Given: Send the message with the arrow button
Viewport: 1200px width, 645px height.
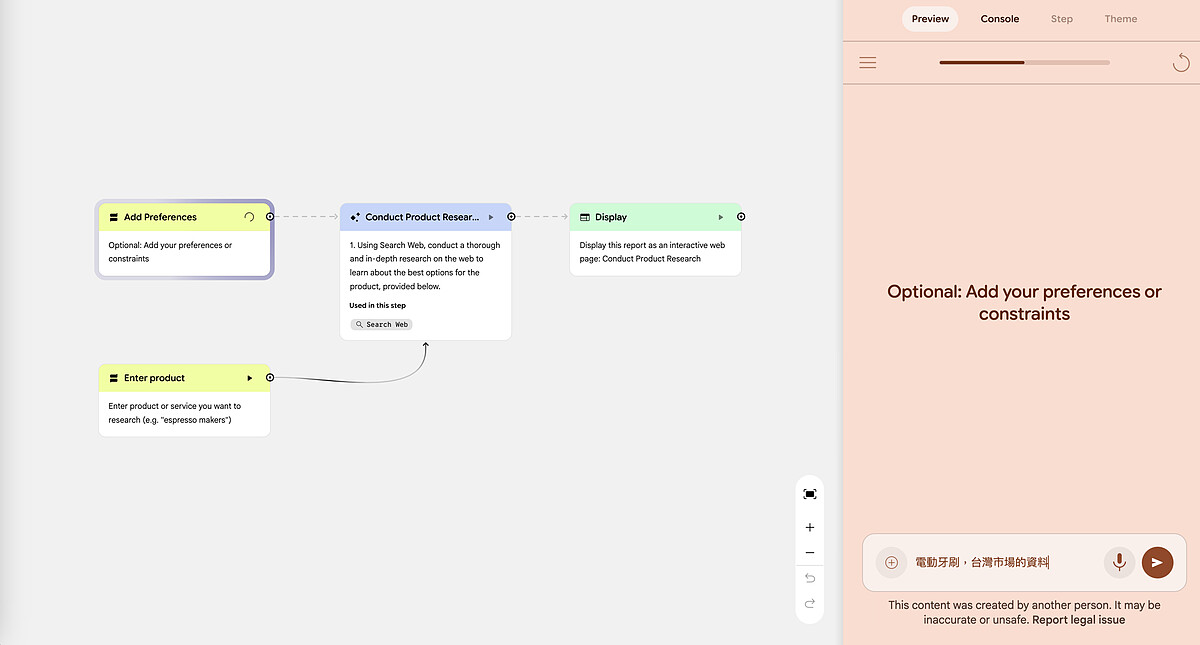Looking at the screenshot, I should (x=1157, y=562).
